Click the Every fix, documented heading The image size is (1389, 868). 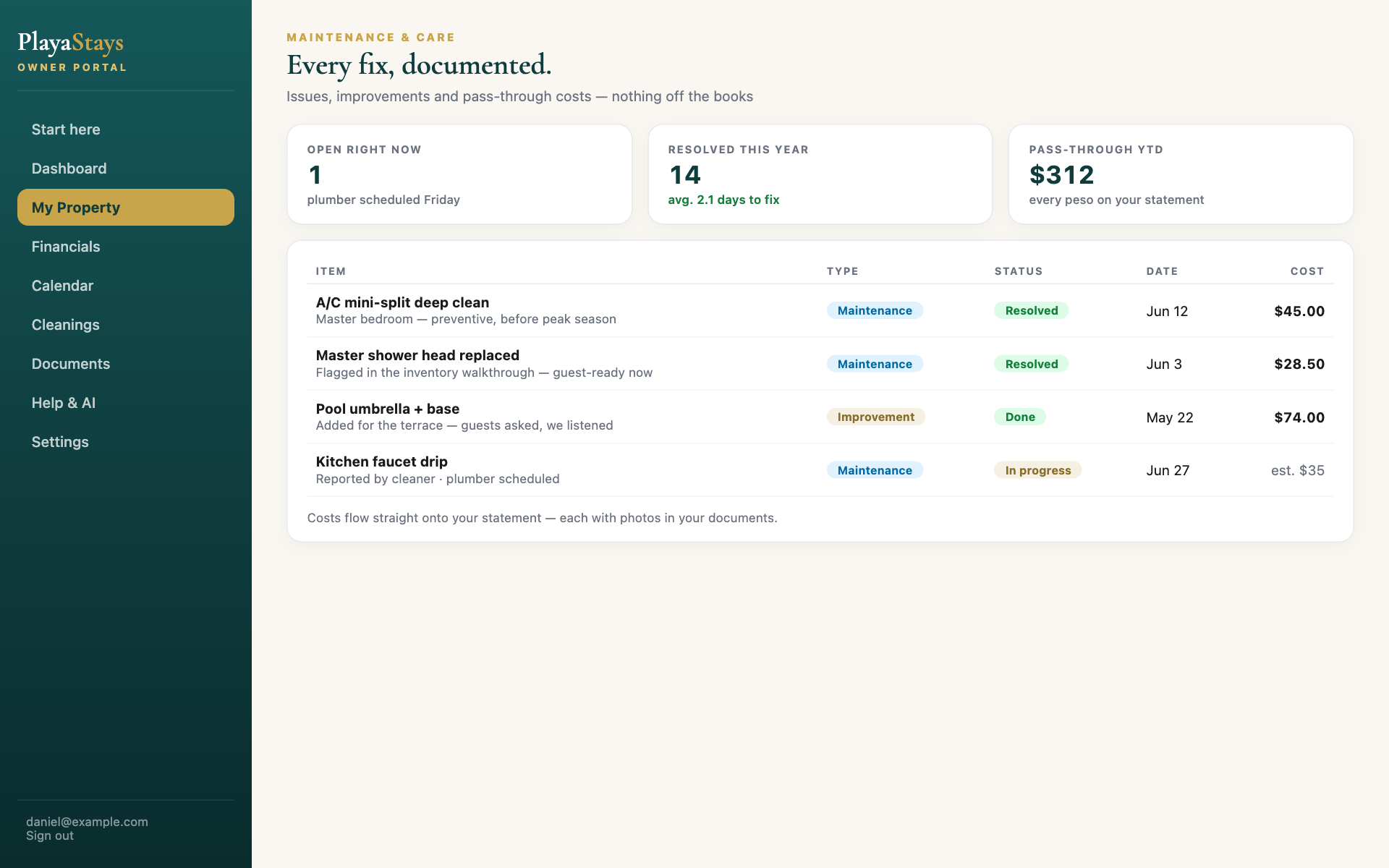419,65
